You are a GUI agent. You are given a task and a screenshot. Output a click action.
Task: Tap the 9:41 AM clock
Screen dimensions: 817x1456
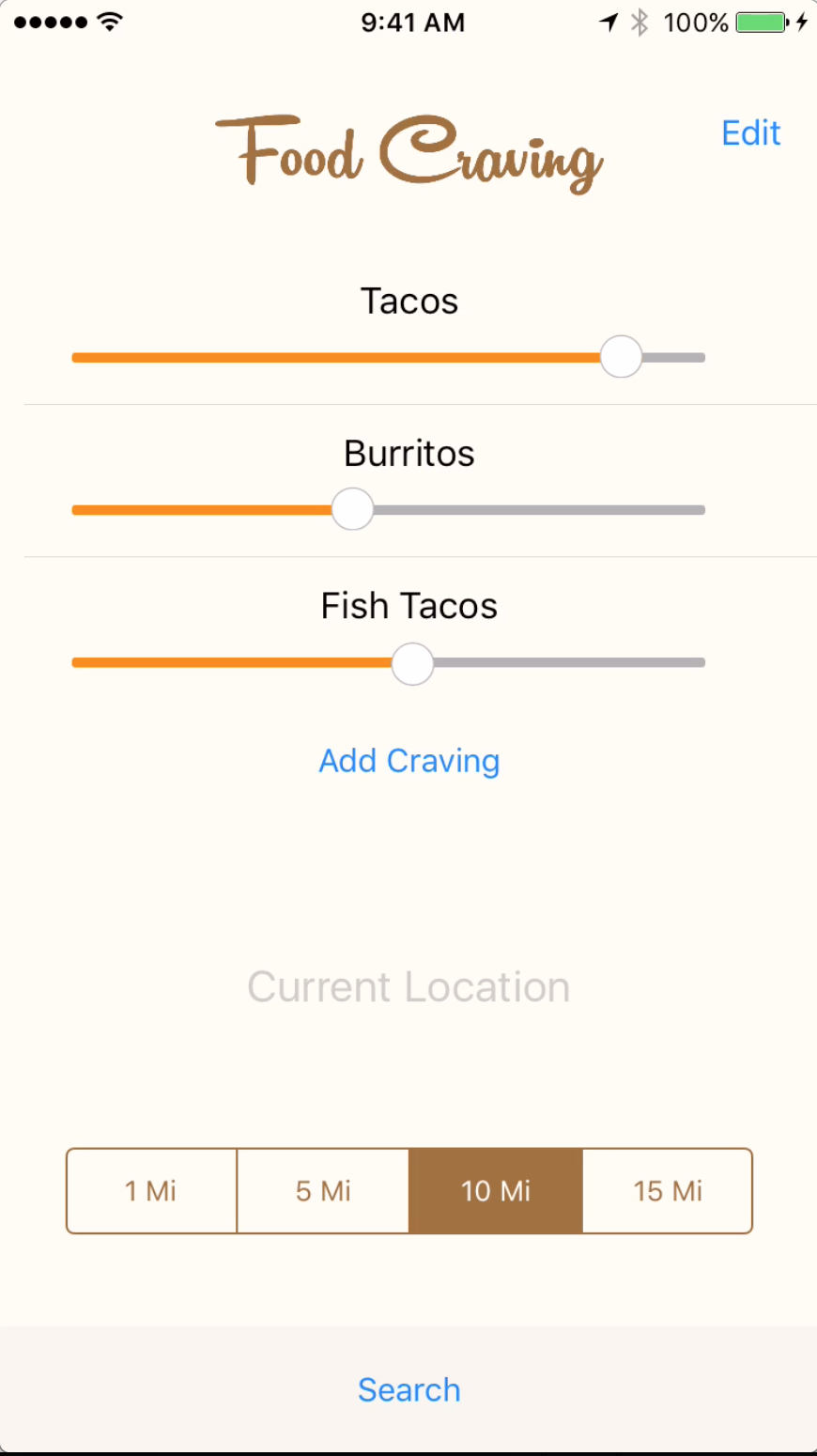[x=412, y=23]
